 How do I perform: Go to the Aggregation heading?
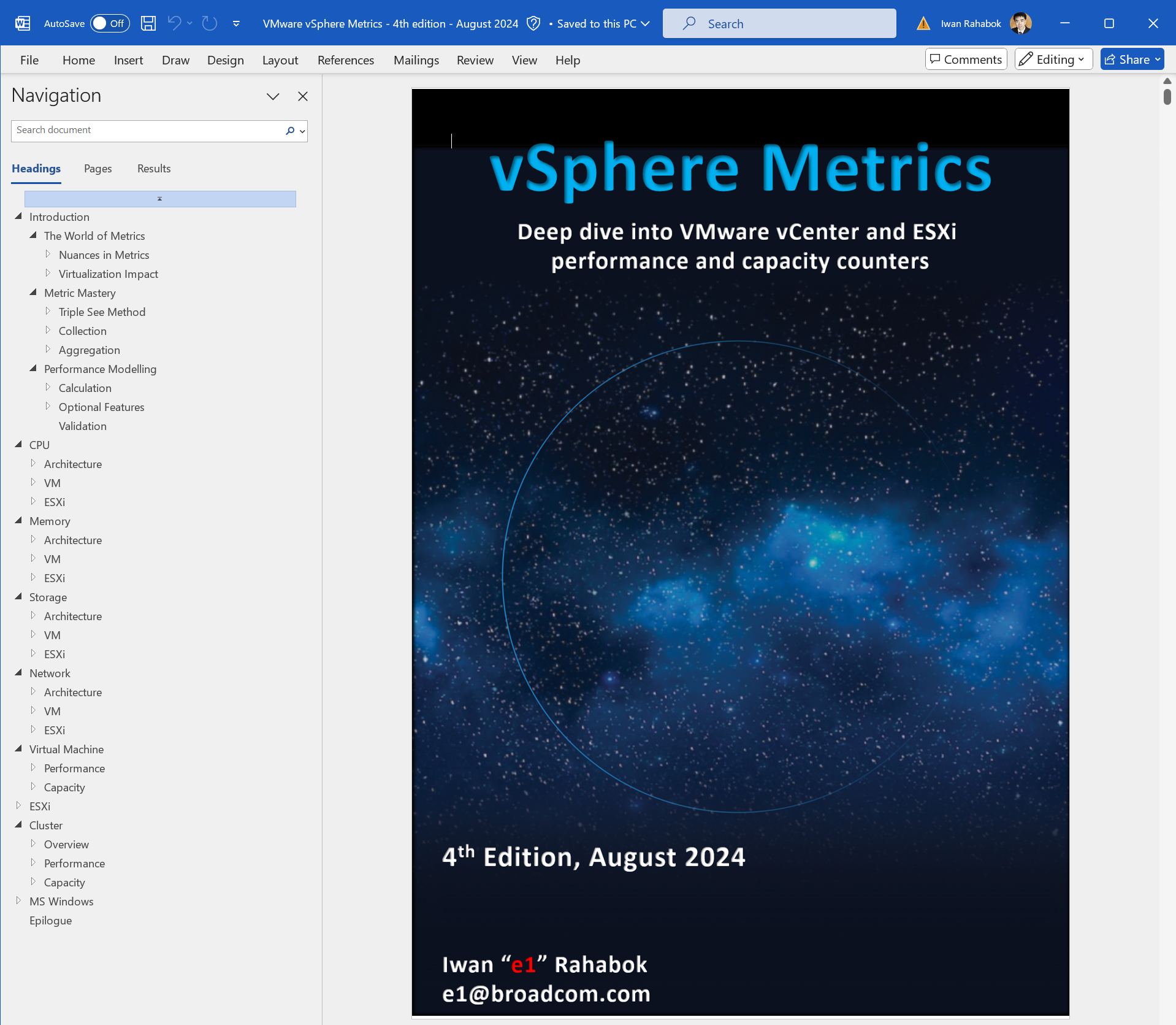[90, 350]
